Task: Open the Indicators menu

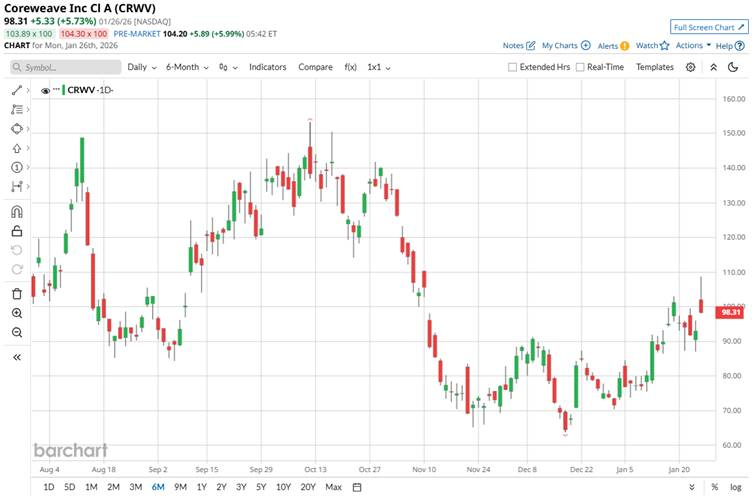Action: point(268,67)
